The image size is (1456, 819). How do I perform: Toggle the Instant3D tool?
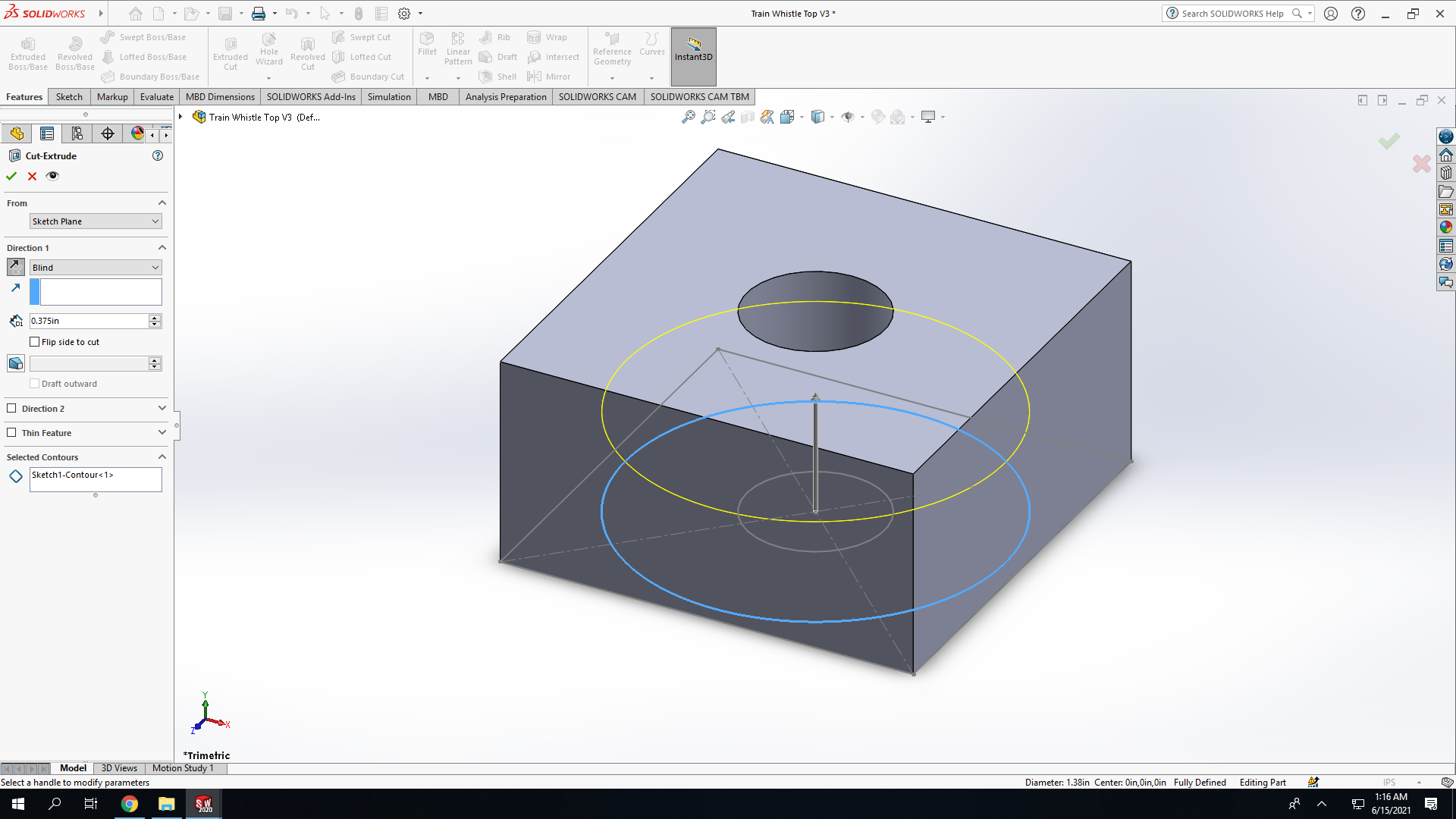coord(693,56)
